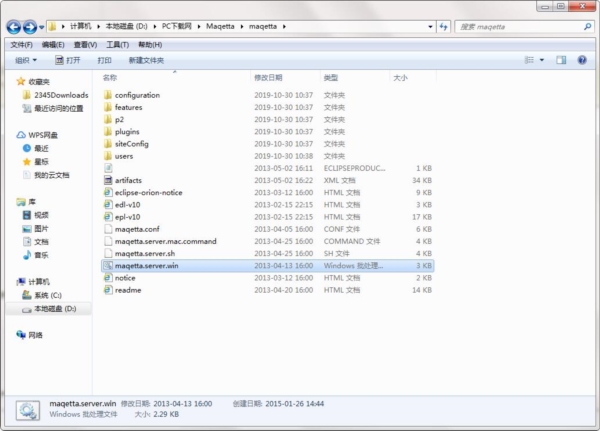Select the epl-v10 file icon
This screenshot has height=431, width=600.
[x=108, y=217]
